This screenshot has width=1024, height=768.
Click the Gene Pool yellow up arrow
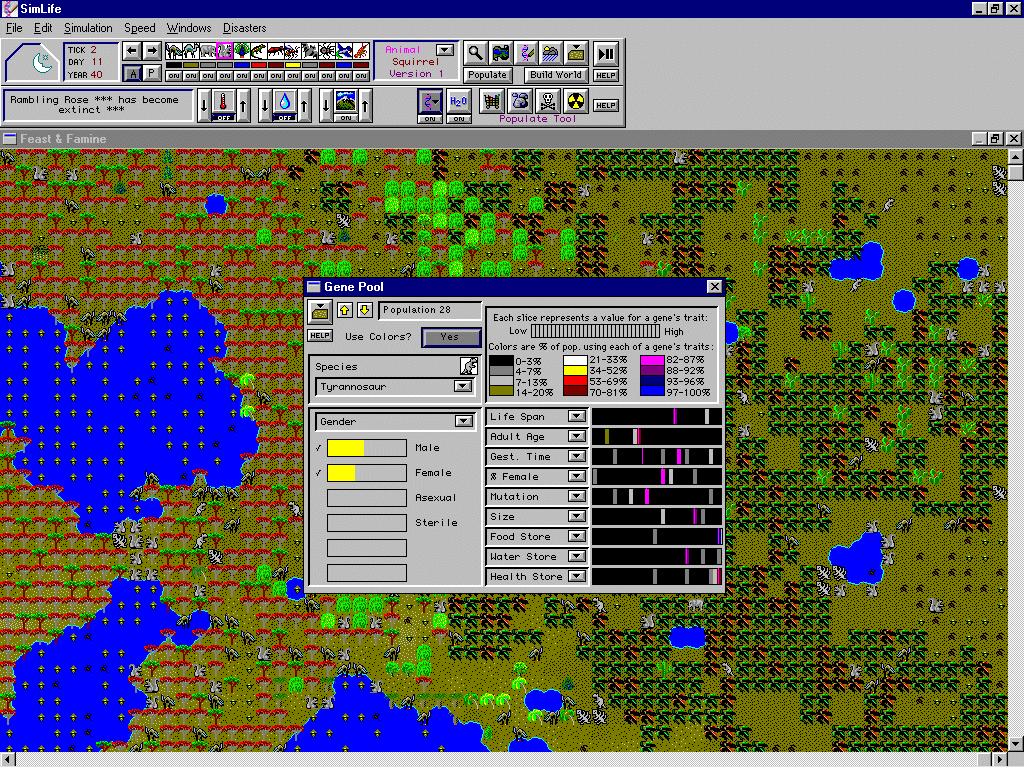click(x=344, y=310)
